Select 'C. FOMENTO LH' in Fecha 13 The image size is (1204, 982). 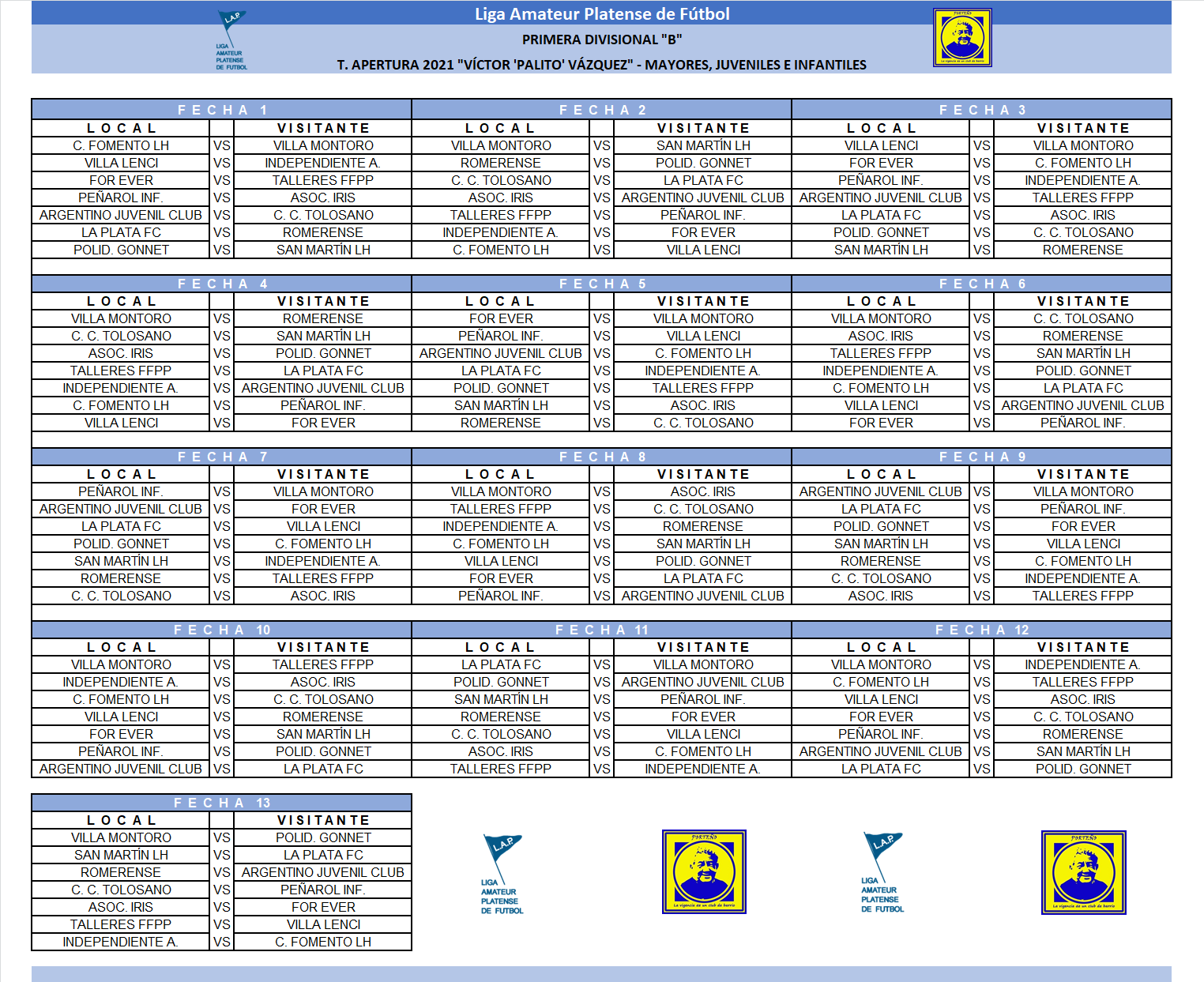click(323, 942)
